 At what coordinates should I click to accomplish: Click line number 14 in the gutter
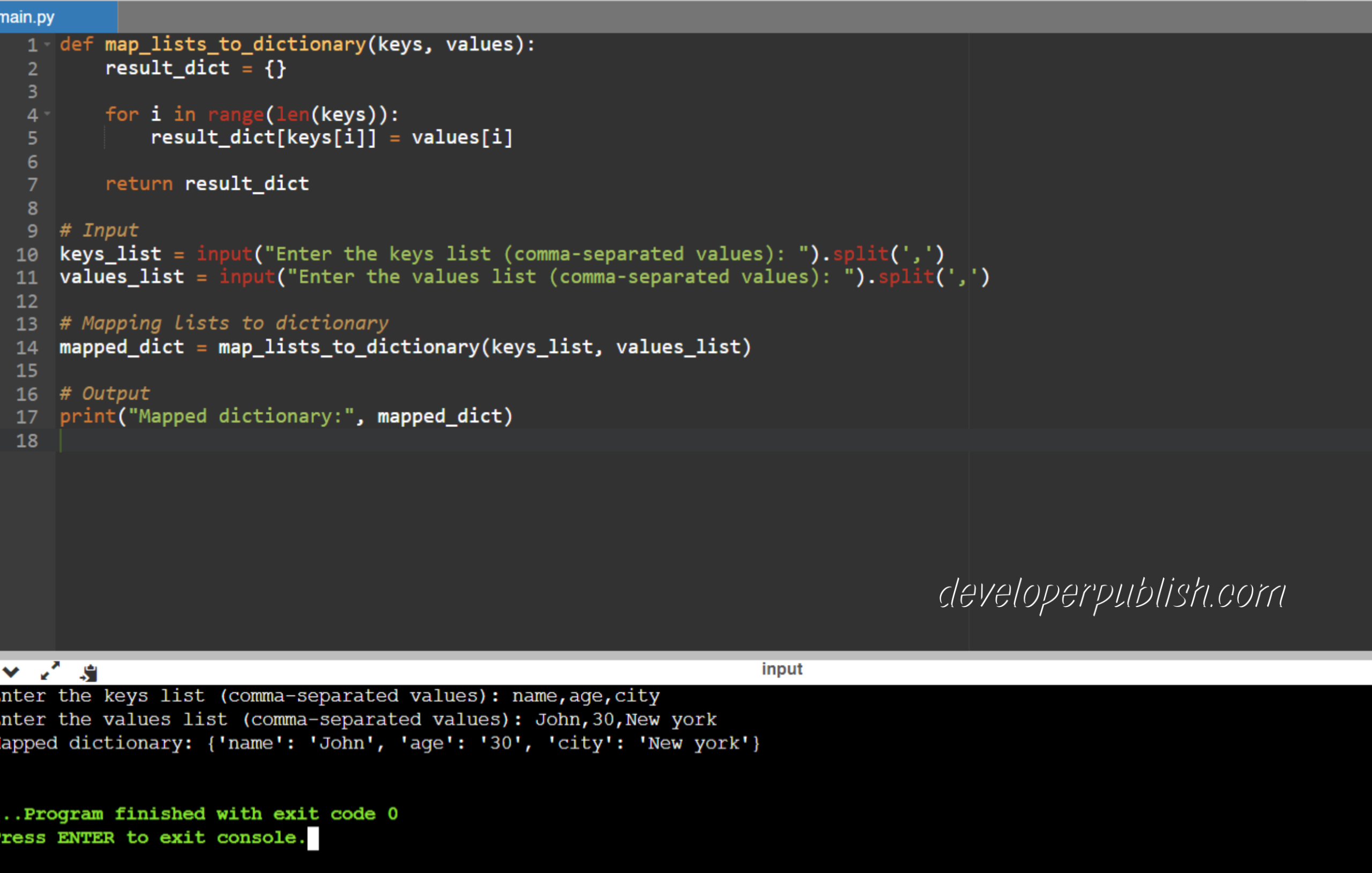(x=27, y=347)
